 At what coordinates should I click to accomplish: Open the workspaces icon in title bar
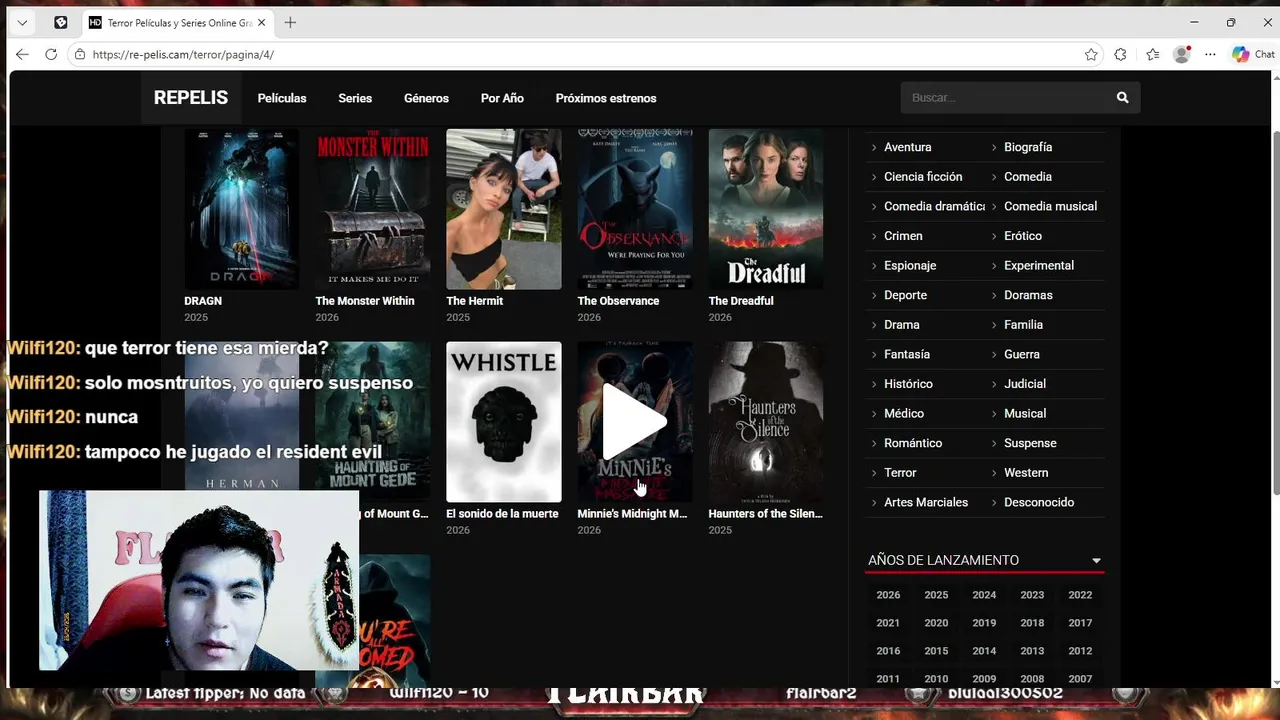61,22
